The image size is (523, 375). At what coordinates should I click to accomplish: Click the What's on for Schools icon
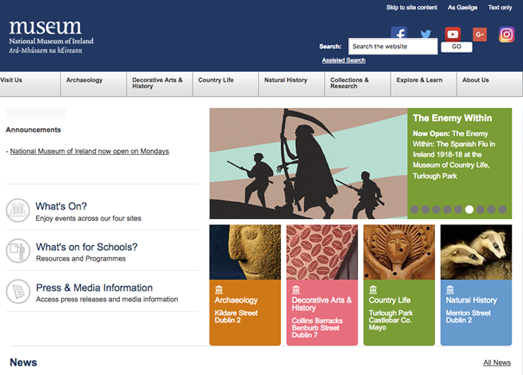18,251
